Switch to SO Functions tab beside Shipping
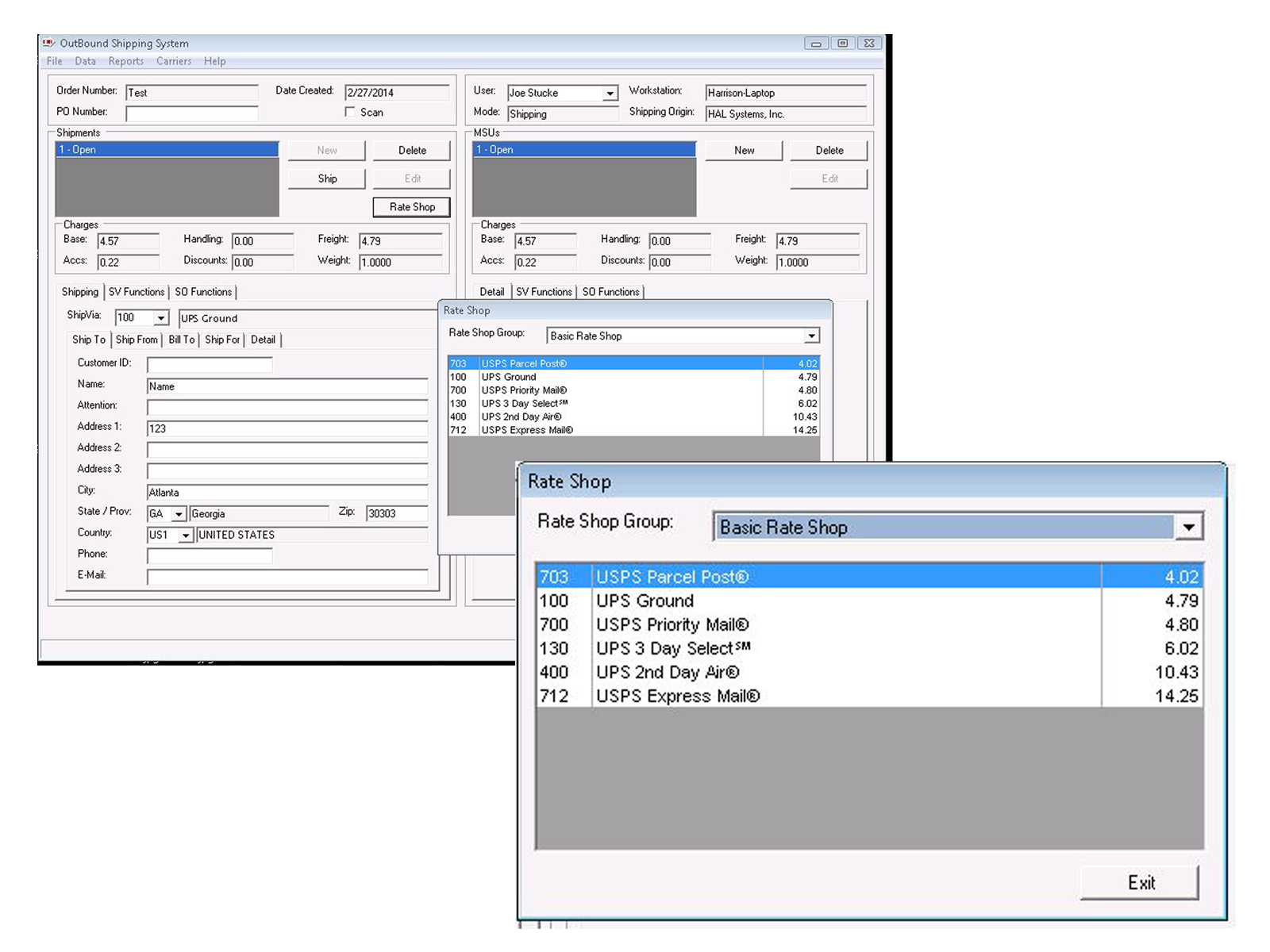Viewport: 1270px width, 952px height. (x=203, y=292)
